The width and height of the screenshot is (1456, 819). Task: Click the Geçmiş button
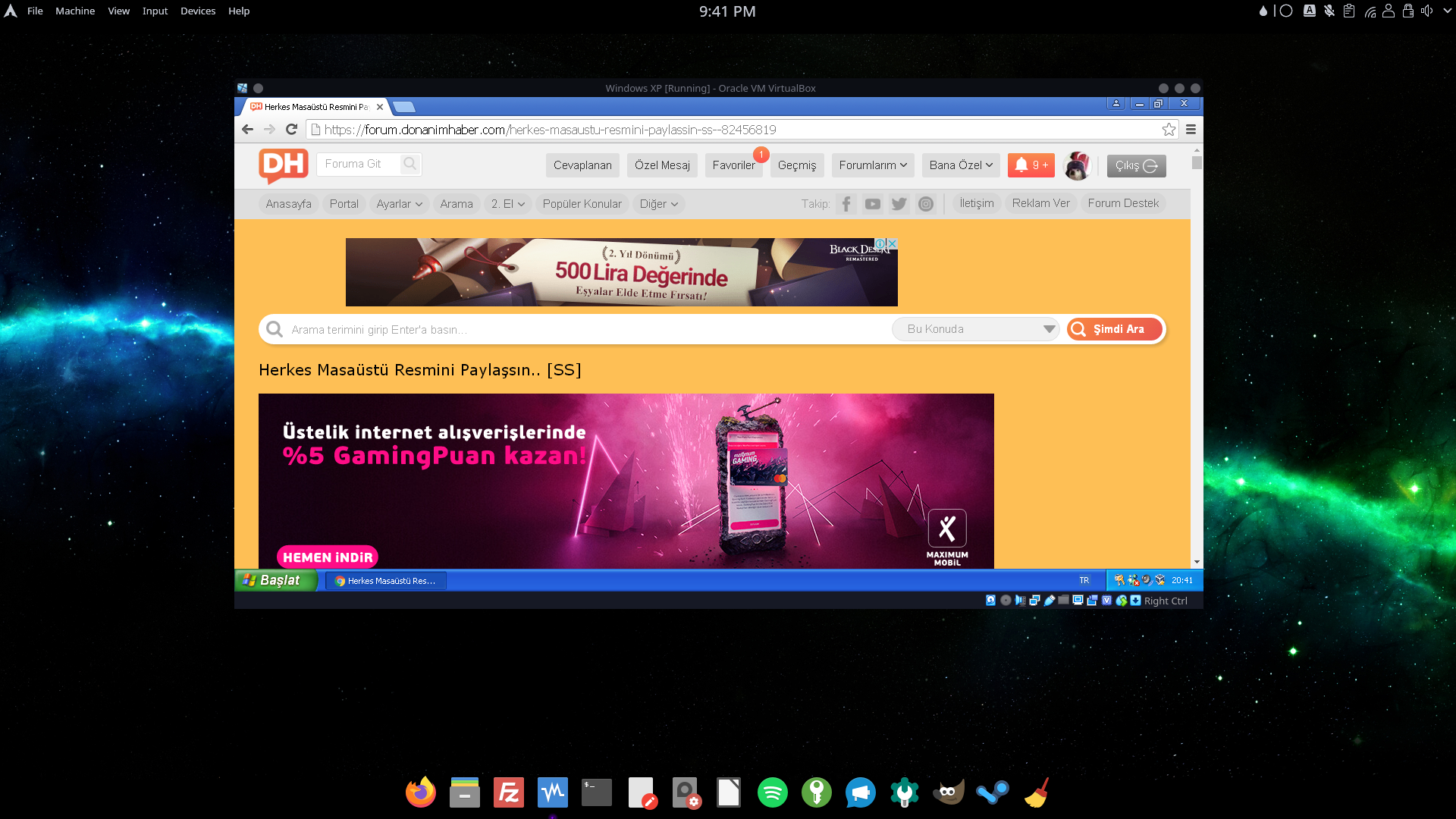click(x=797, y=165)
